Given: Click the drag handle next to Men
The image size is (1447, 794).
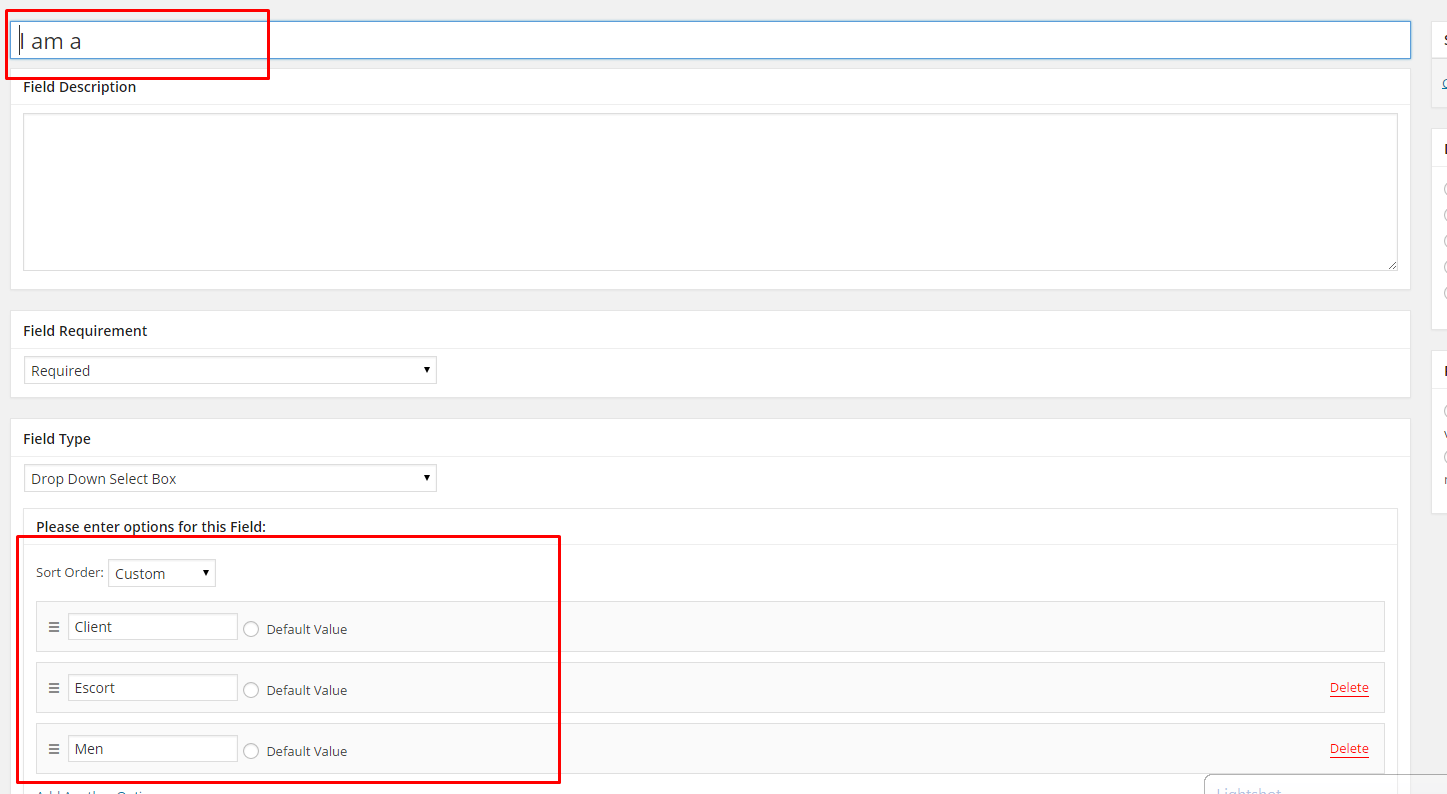Looking at the screenshot, I should 54,750.
